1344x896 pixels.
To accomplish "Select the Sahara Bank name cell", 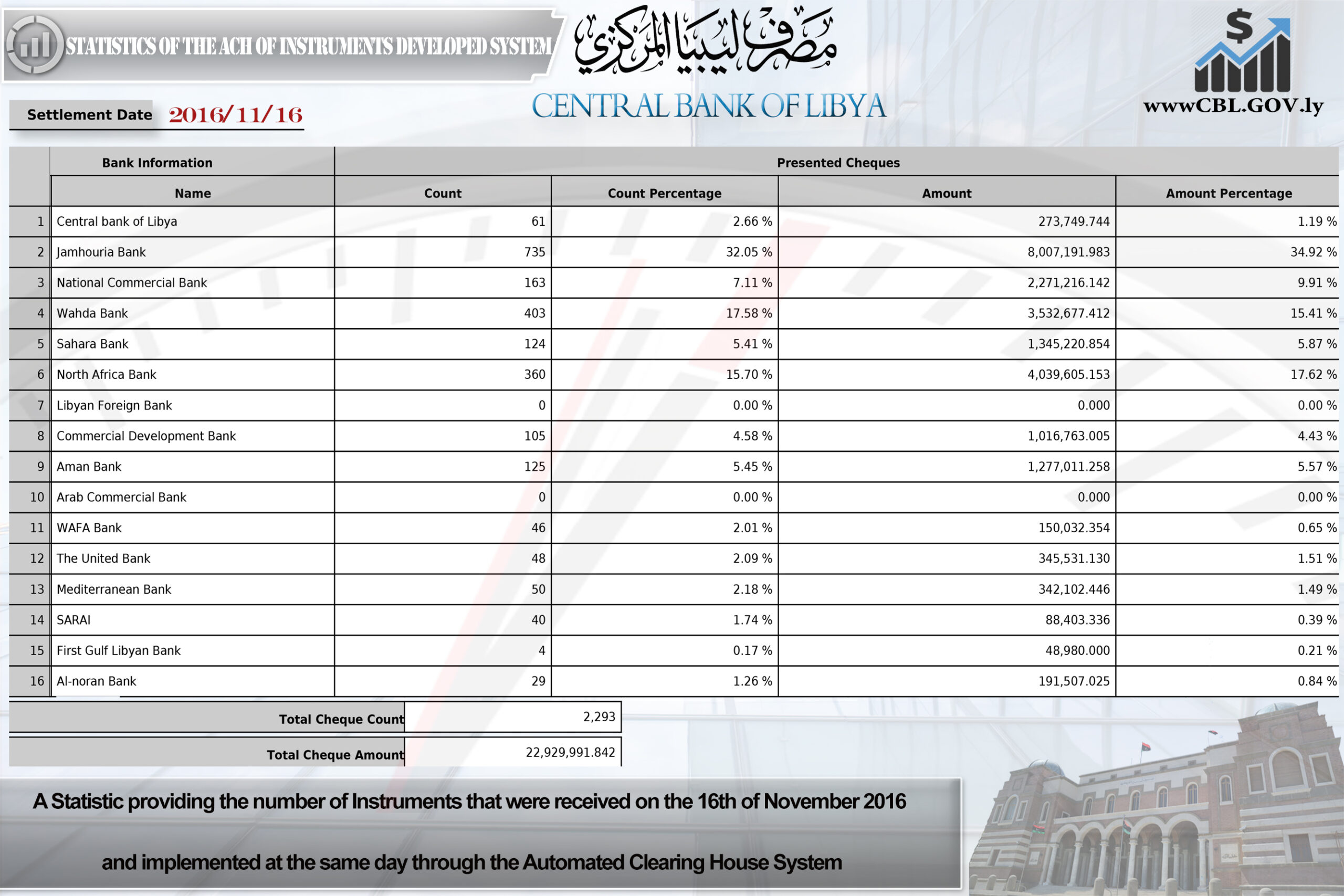I will point(193,344).
